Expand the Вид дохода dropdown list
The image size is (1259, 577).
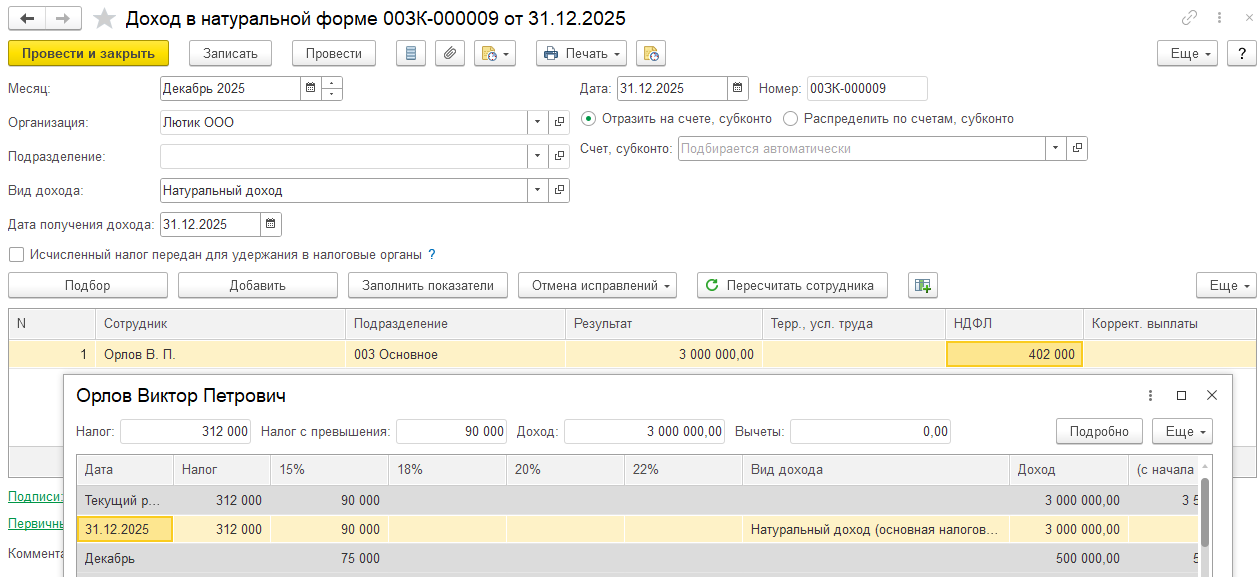point(538,190)
